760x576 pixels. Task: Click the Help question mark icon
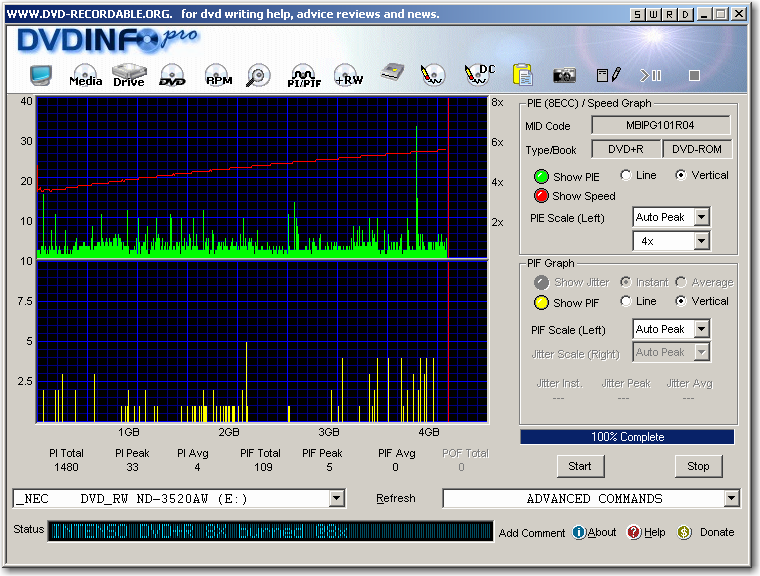[633, 532]
